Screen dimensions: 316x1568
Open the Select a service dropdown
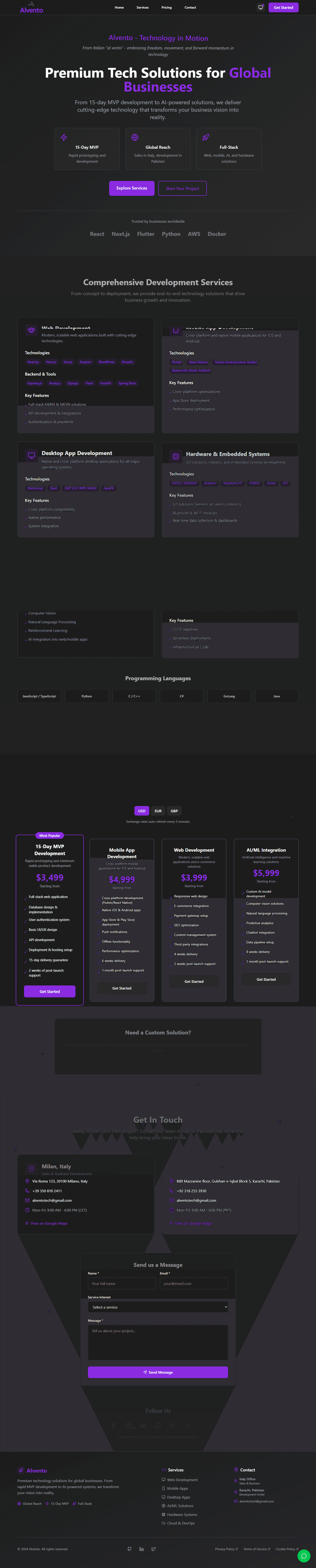click(158, 1307)
